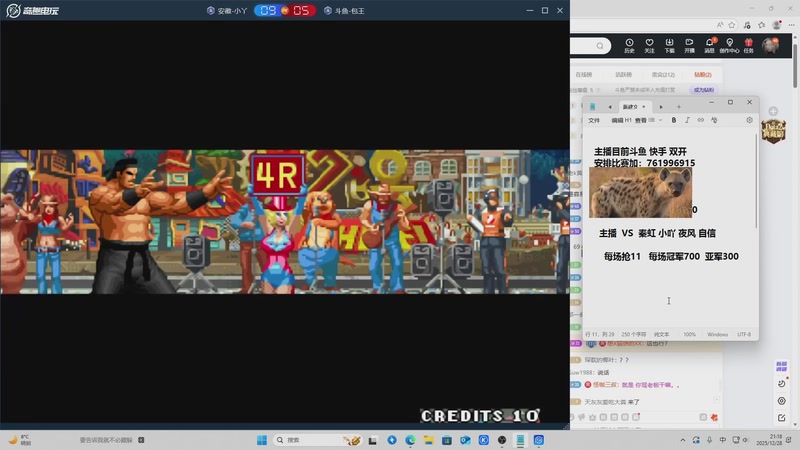The height and width of the screenshot is (450, 800).
Task: Click the 100% zoom level in Notepad status bar
Action: [689, 334]
